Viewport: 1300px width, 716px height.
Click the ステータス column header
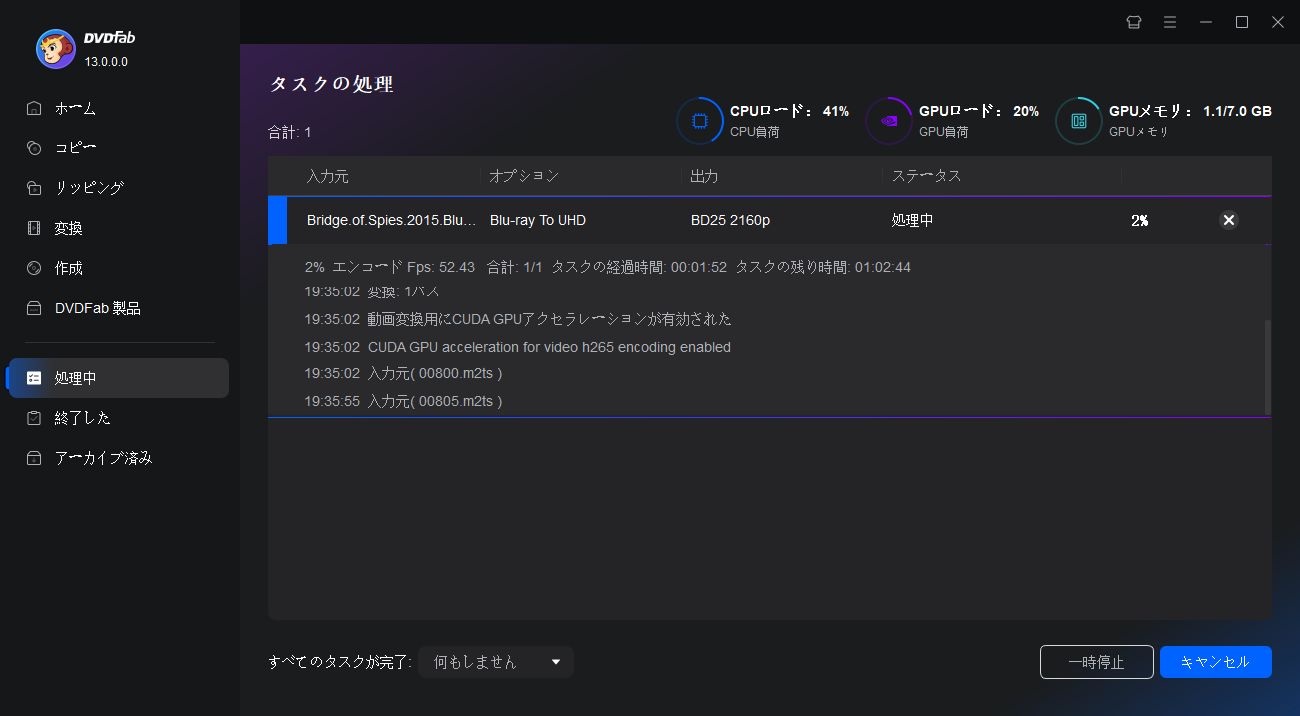coord(926,176)
